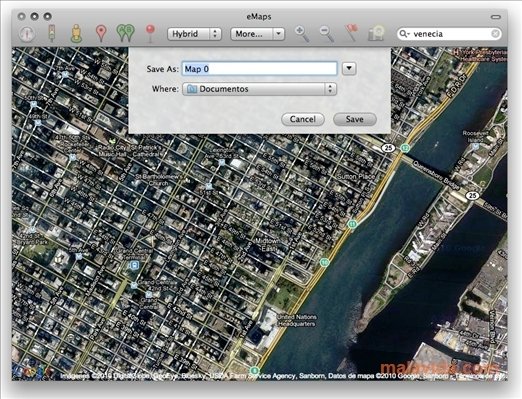Click the map snapshot icon in toolbar
522x399 pixels.
pyautogui.click(x=376, y=33)
